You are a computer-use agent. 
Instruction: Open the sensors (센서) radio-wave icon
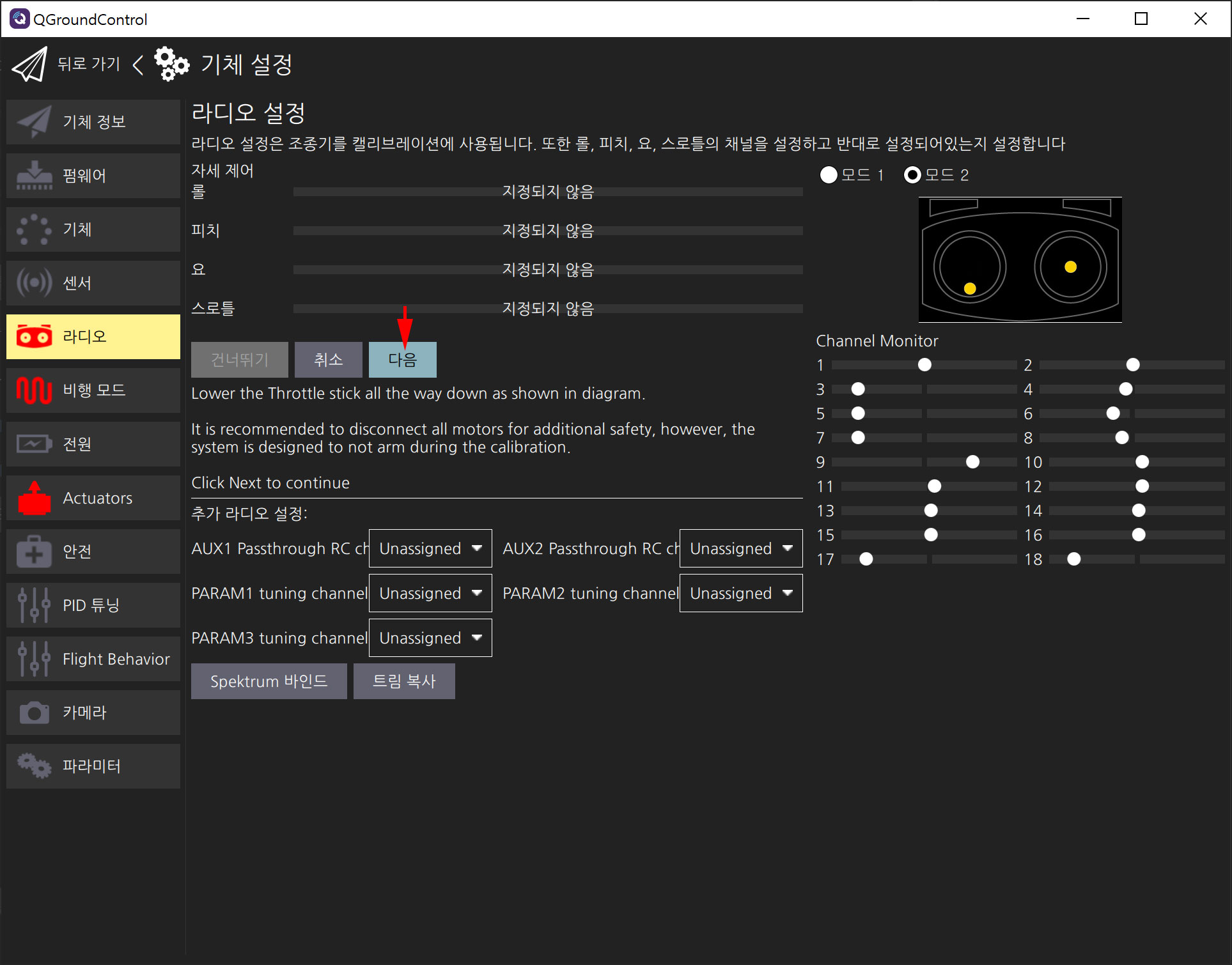tap(34, 282)
